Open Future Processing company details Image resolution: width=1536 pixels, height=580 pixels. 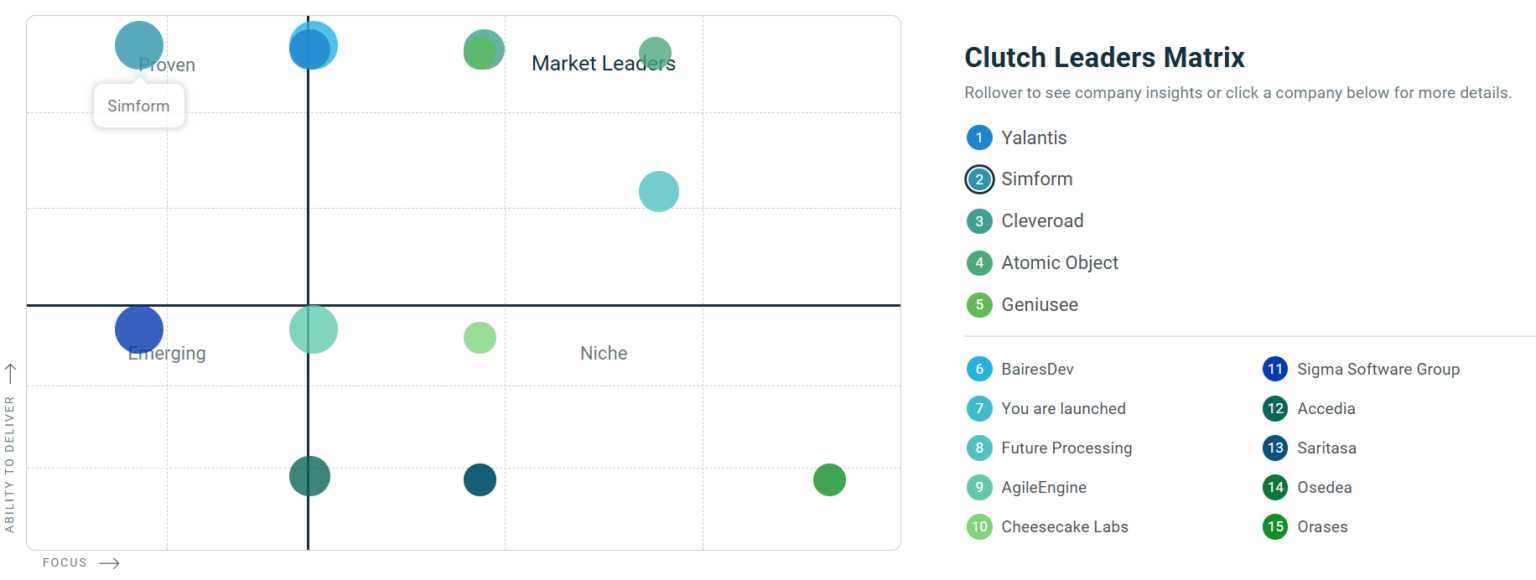click(x=1066, y=447)
